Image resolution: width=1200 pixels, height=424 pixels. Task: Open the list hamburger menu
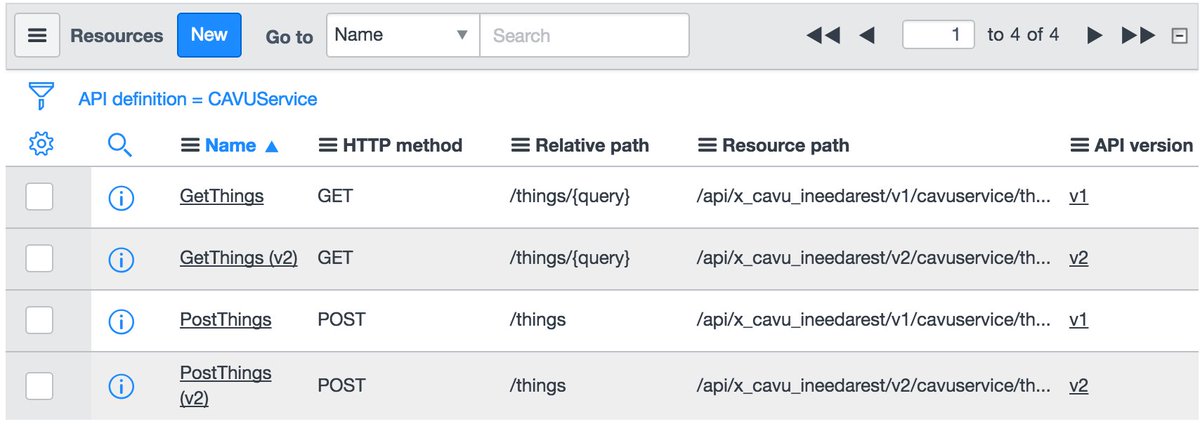click(x=37, y=35)
